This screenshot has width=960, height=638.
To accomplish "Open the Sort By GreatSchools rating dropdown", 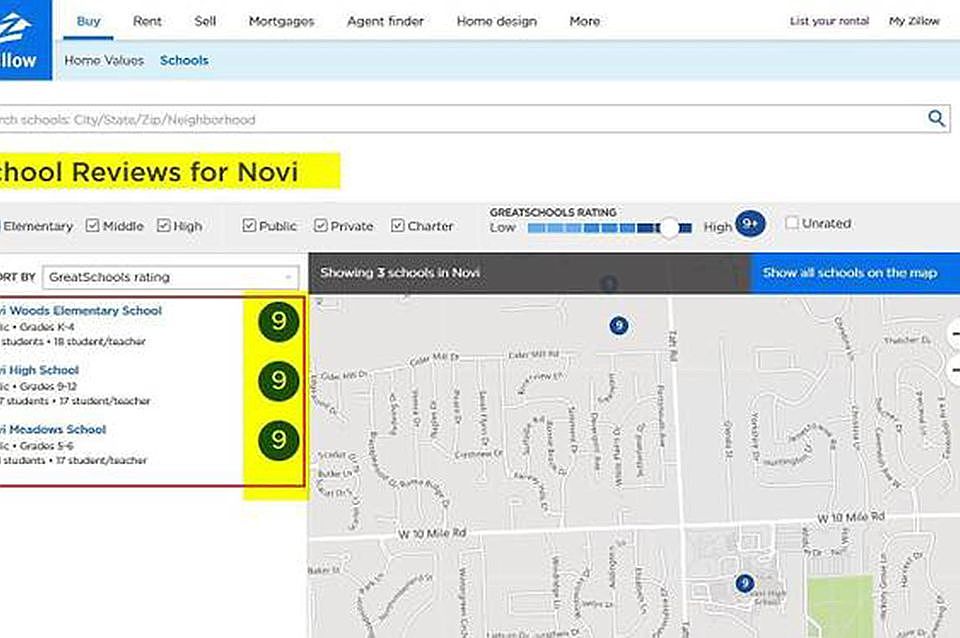I will (170, 277).
